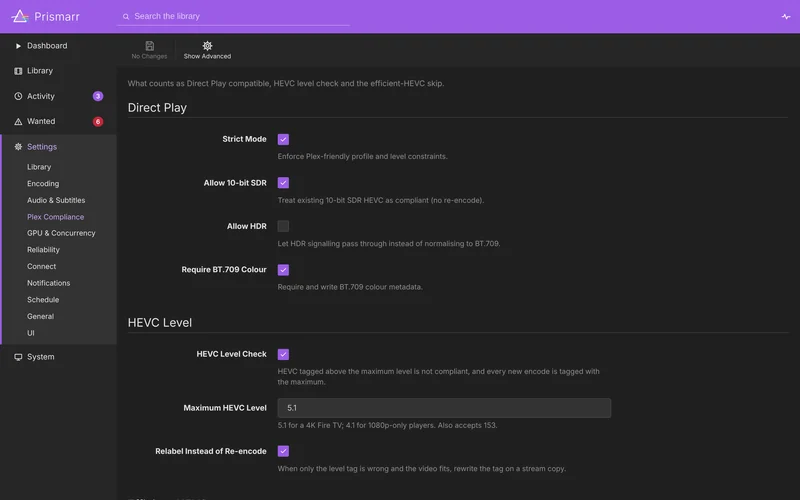Click the Maximum HEVC Level label

coord(225,408)
